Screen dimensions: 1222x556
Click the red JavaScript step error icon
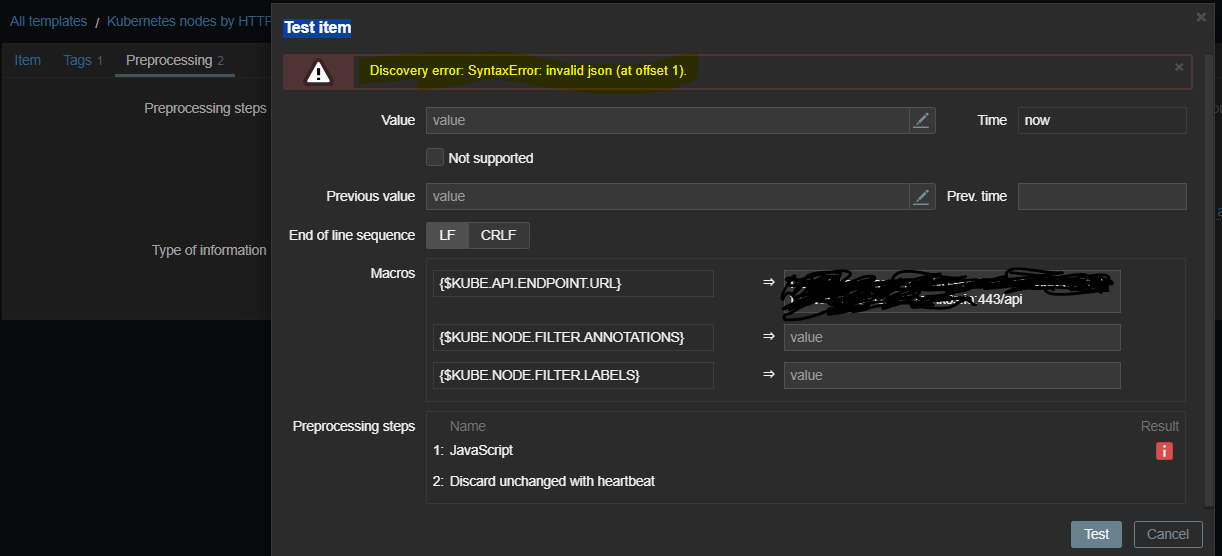(1164, 451)
